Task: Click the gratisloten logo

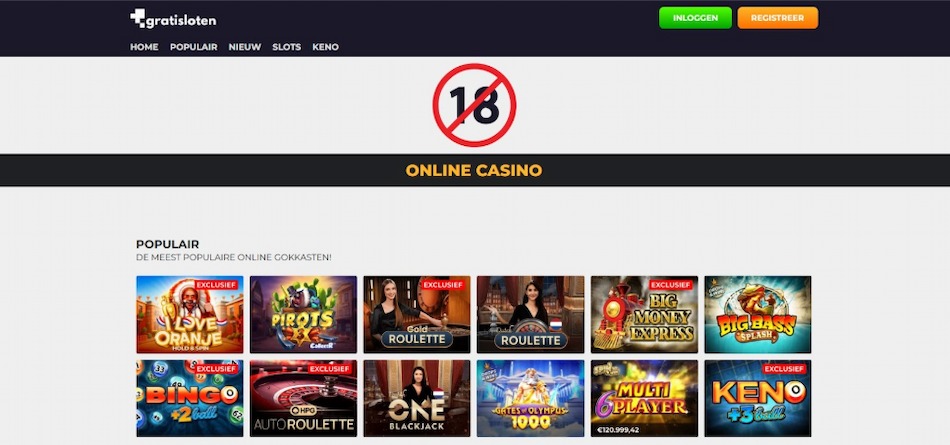Action: point(173,19)
